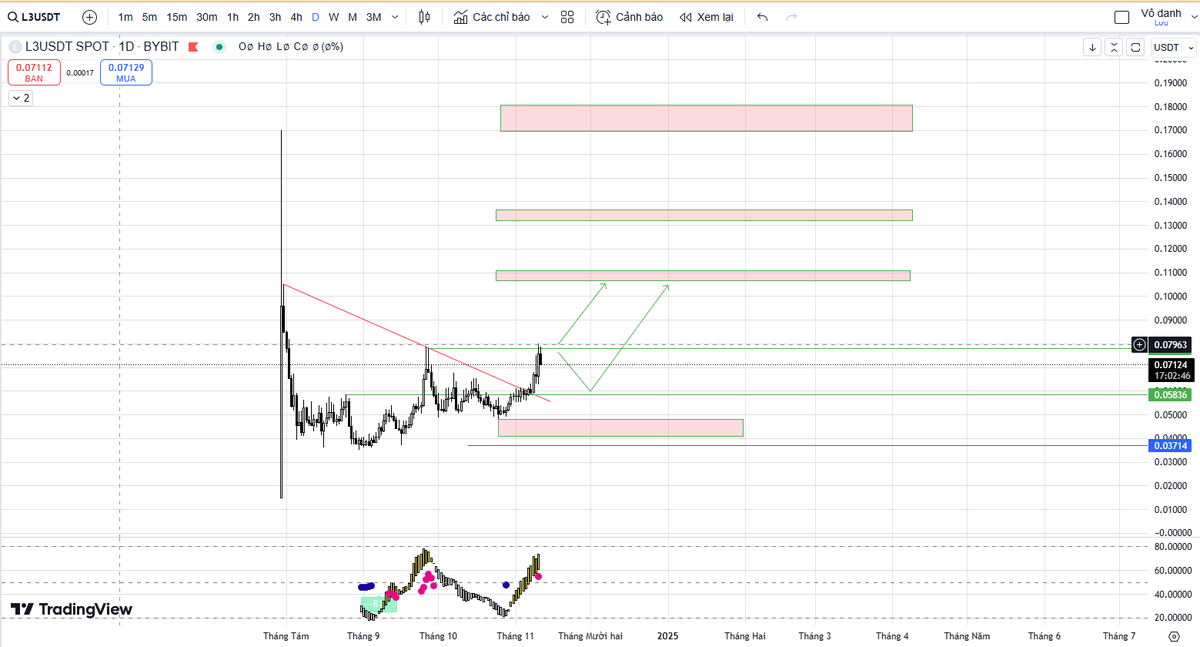This screenshot has width=1200, height=647.
Task: Switch to the 2h timeframe
Action: [x=254, y=17]
